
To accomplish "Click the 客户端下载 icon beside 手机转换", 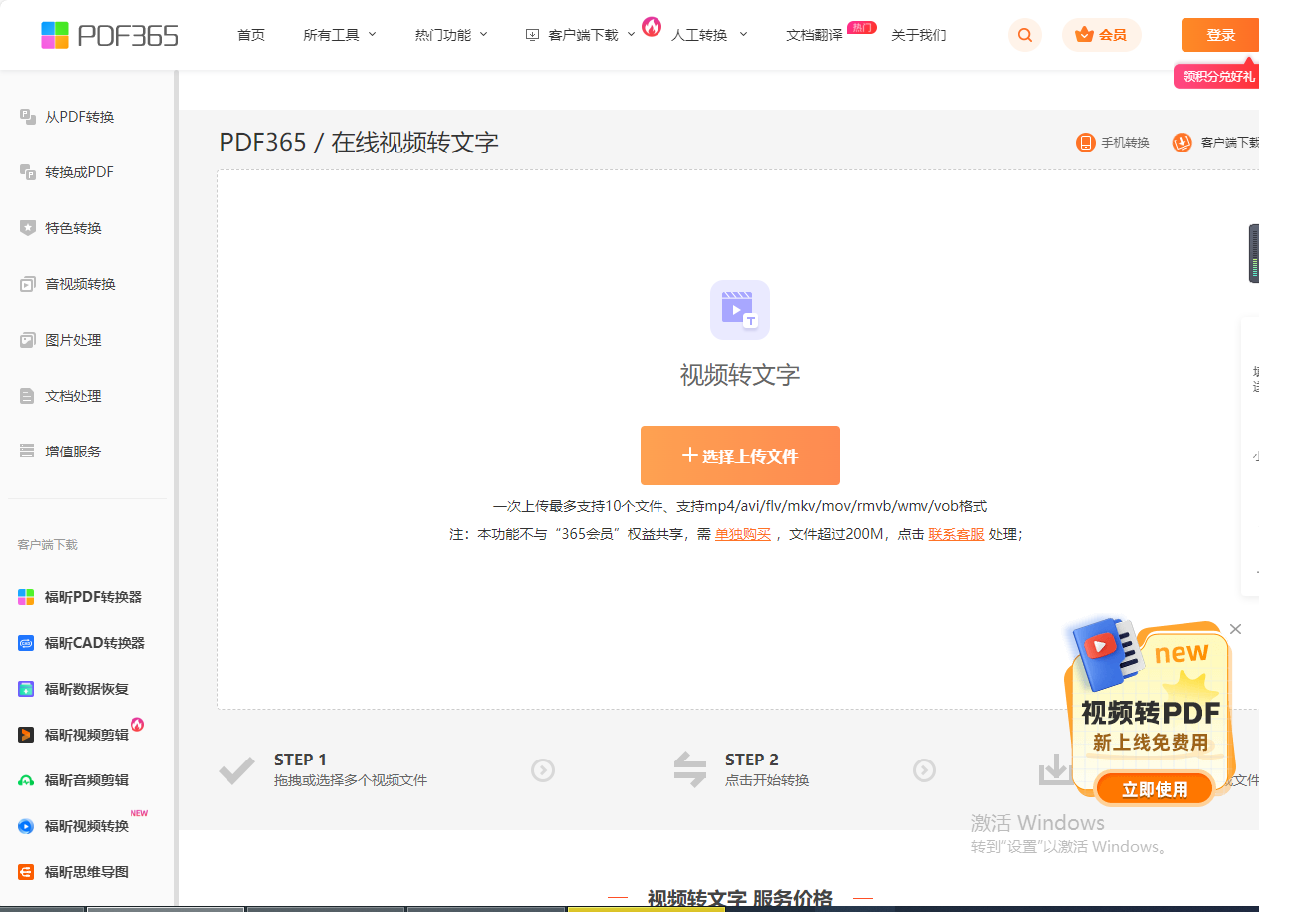I will [x=1182, y=143].
